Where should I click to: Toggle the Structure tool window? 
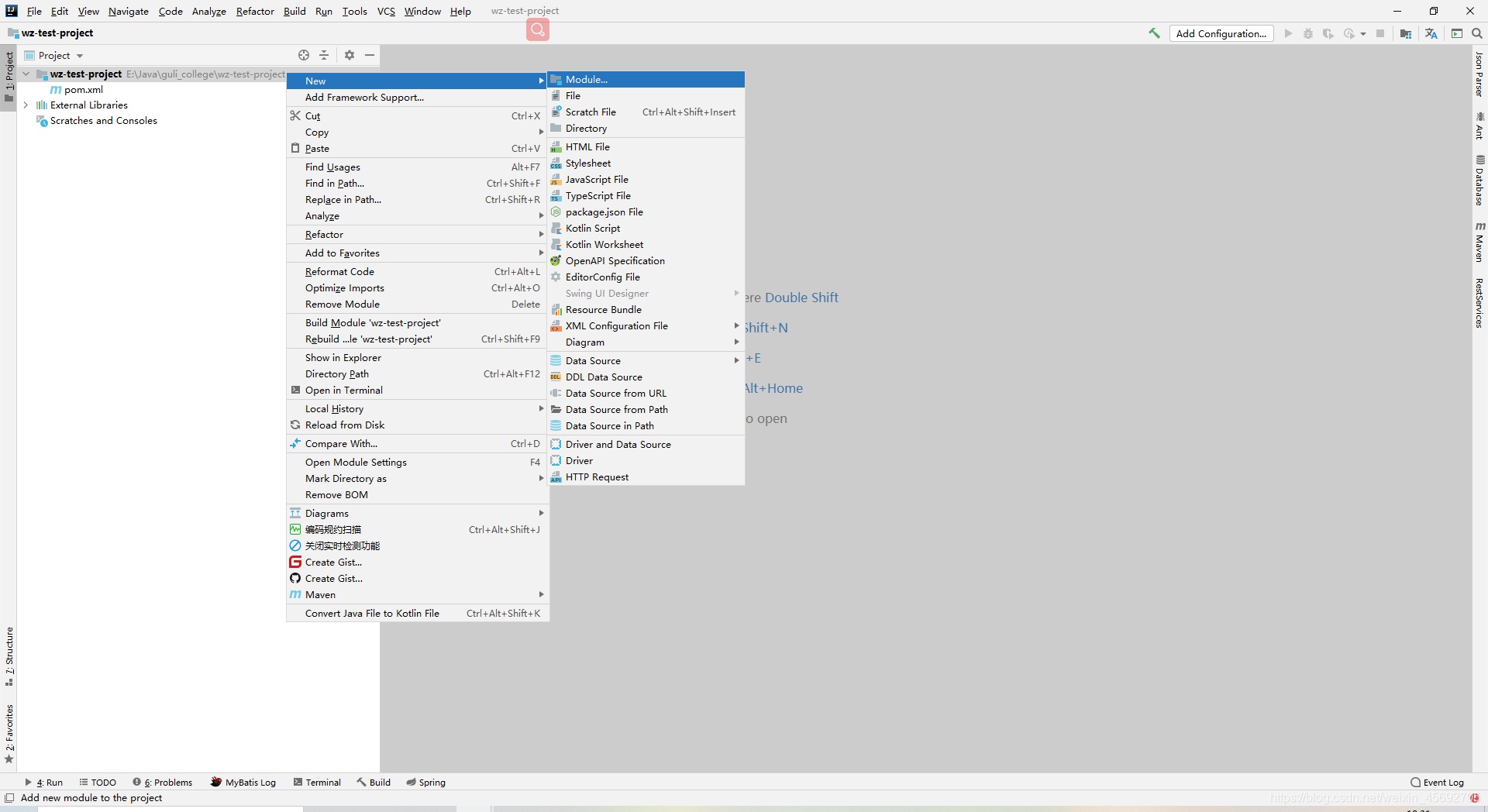click(x=9, y=656)
